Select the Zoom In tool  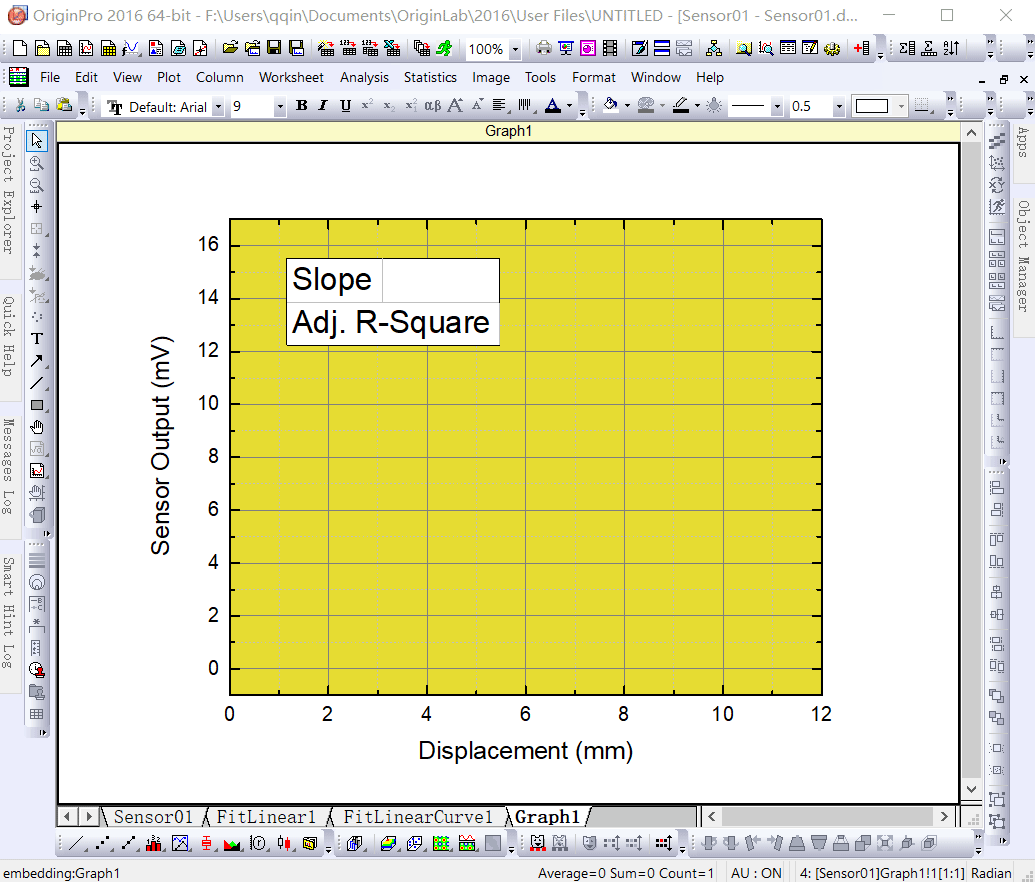click(x=37, y=163)
